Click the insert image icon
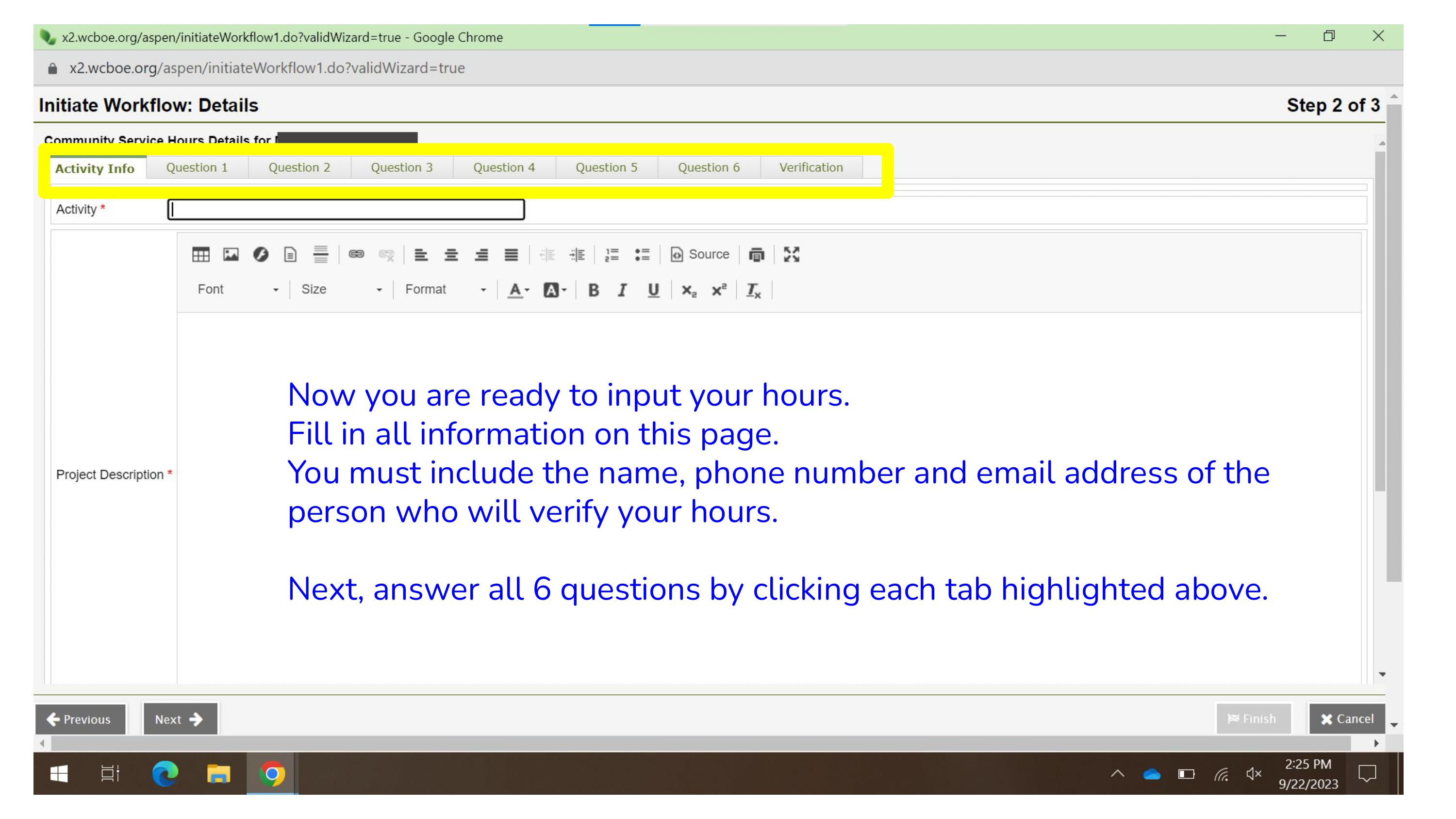 tap(231, 255)
